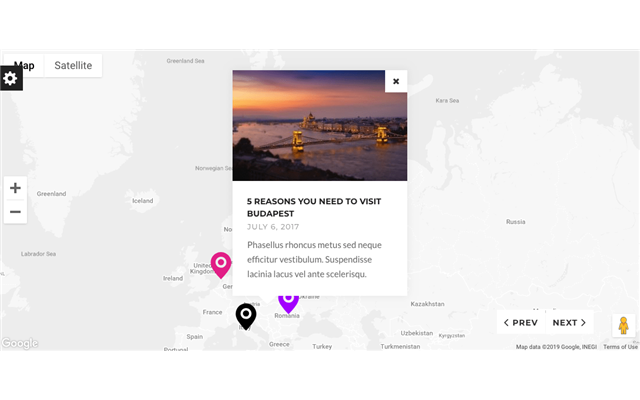Click the Phasellus rhoncus excerpt text
Screen dimensions: 640x400
pos(314,260)
